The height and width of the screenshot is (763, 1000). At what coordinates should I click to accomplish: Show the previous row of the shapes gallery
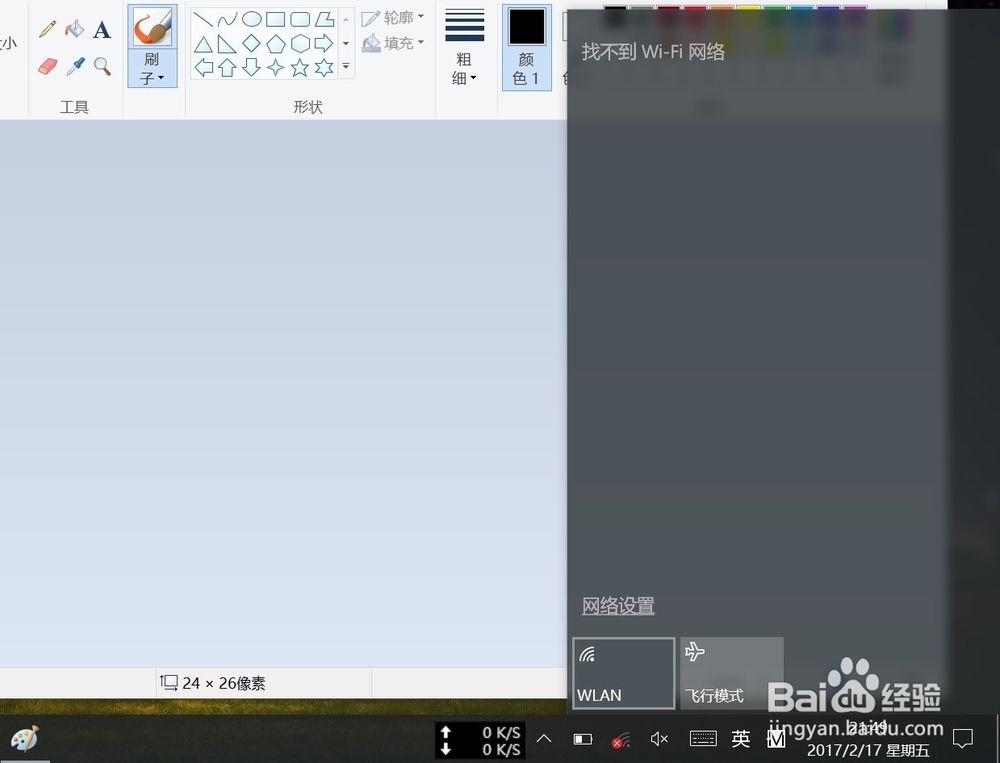tap(346, 20)
